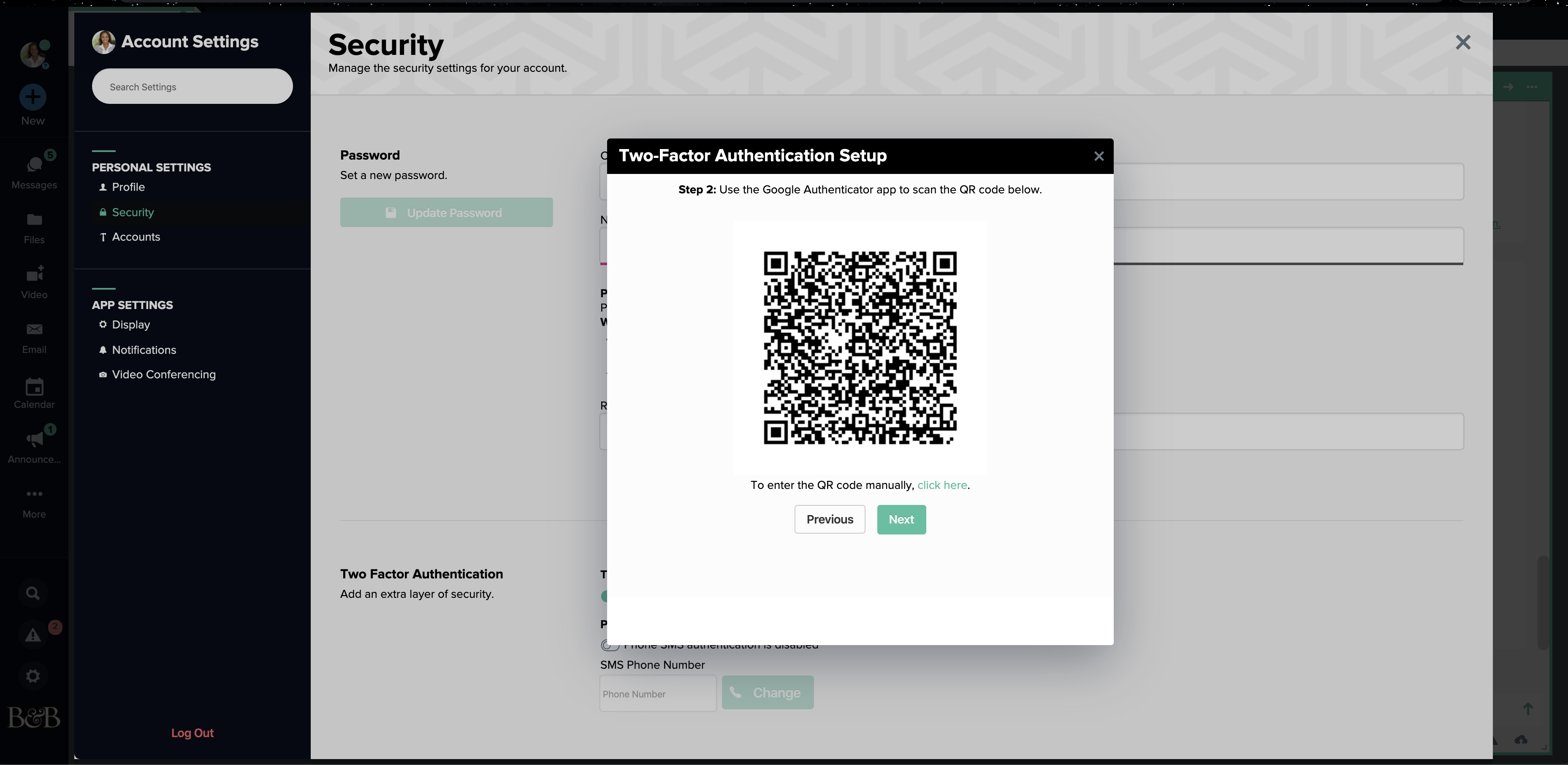This screenshot has height=765, width=1568.
Task: Focus the Search Settings field
Action: point(193,87)
